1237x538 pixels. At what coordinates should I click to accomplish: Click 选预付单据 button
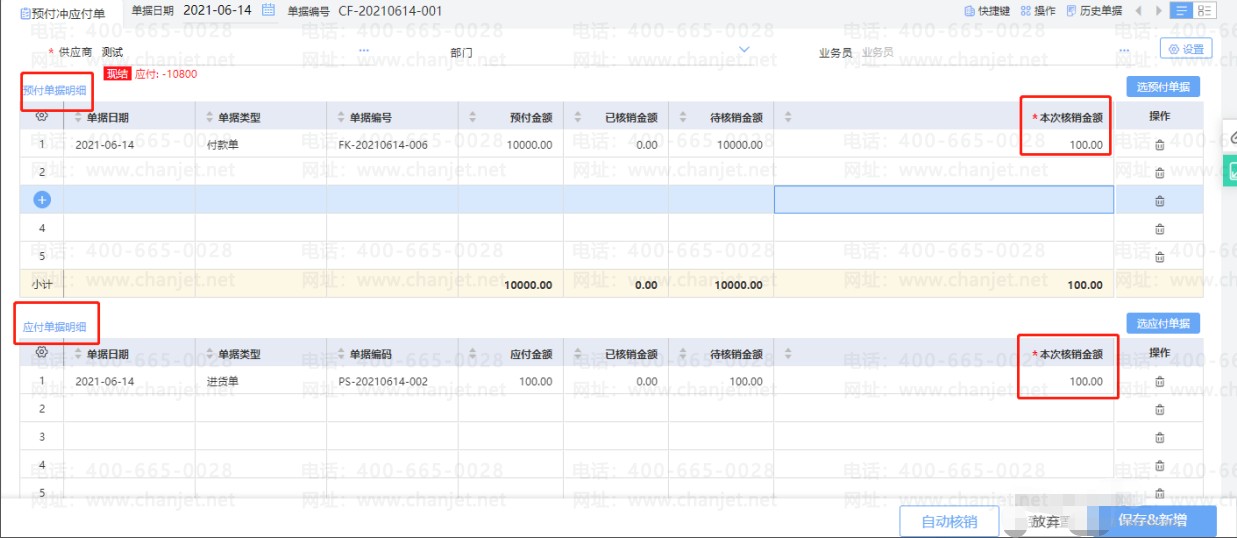[x=1163, y=87]
